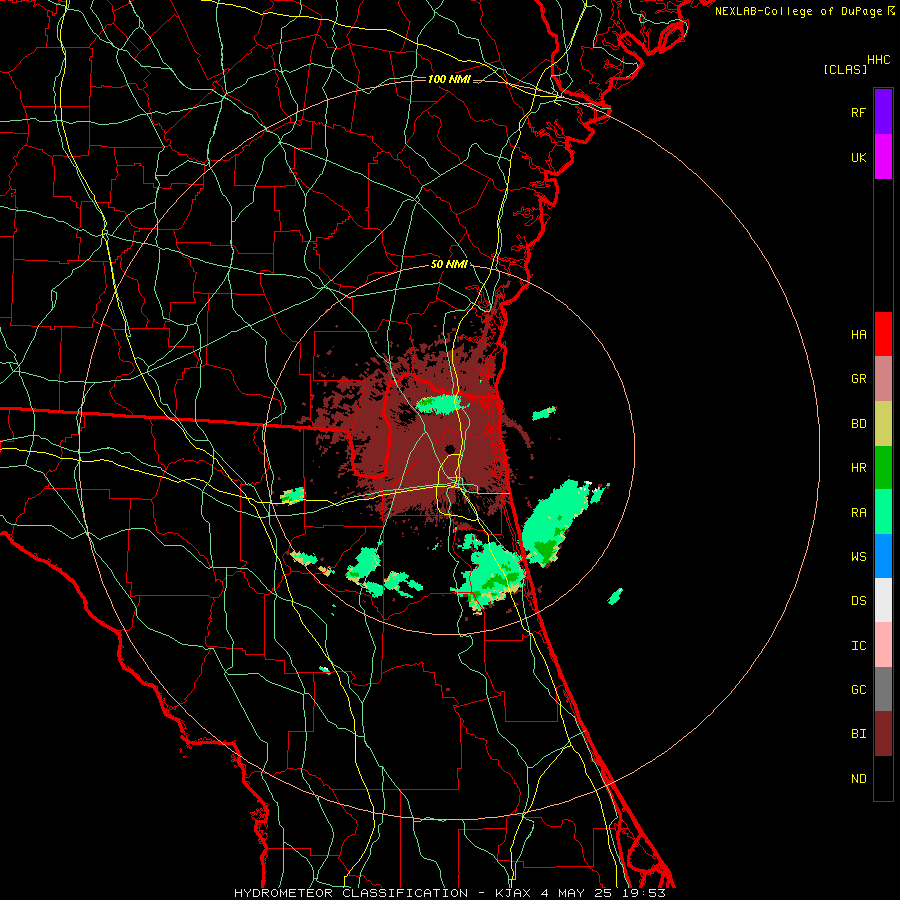Click the Hydrometeor Classification KJAX title caption

tap(449, 893)
